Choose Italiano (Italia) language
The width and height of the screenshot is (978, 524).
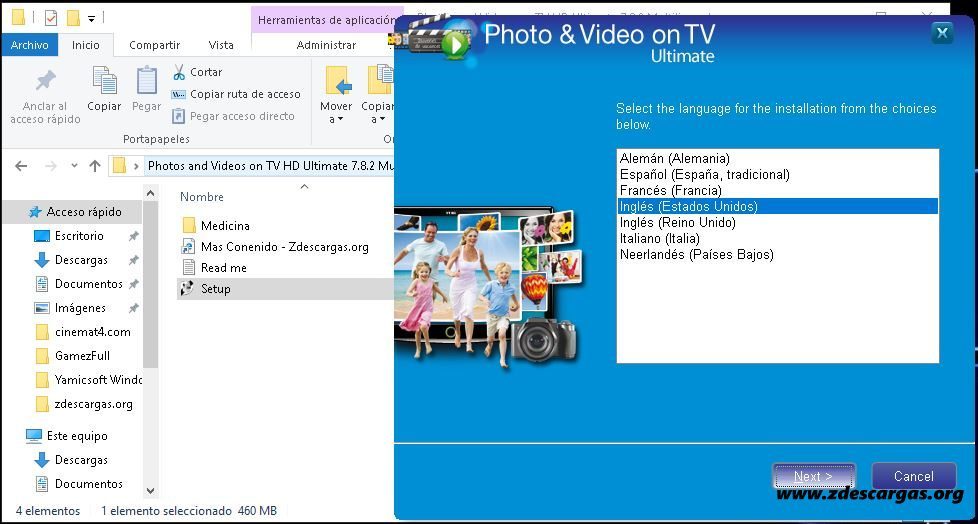pyautogui.click(x=659, y=238)
